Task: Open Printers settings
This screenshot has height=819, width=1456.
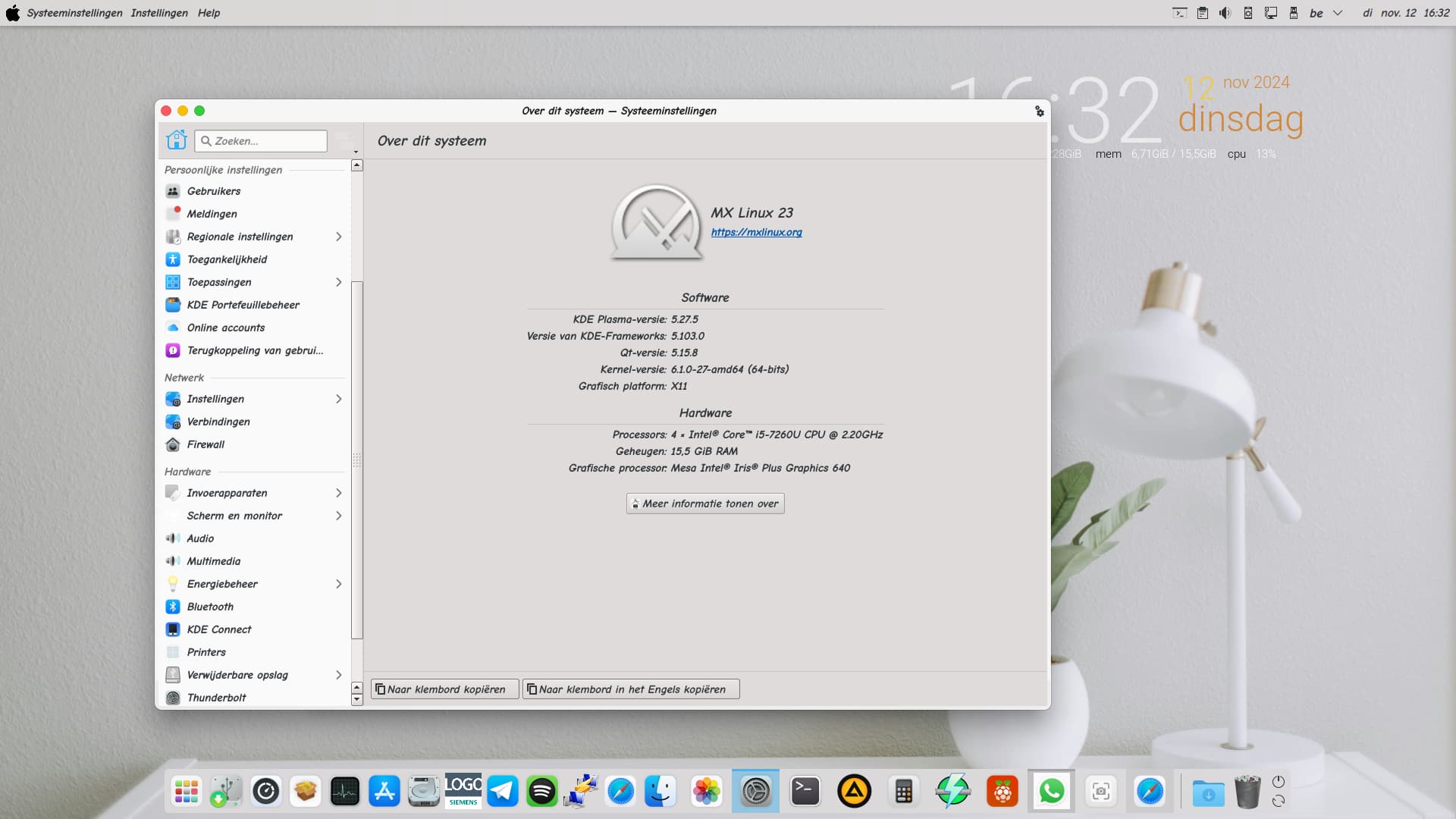Action: pos(254,652)
